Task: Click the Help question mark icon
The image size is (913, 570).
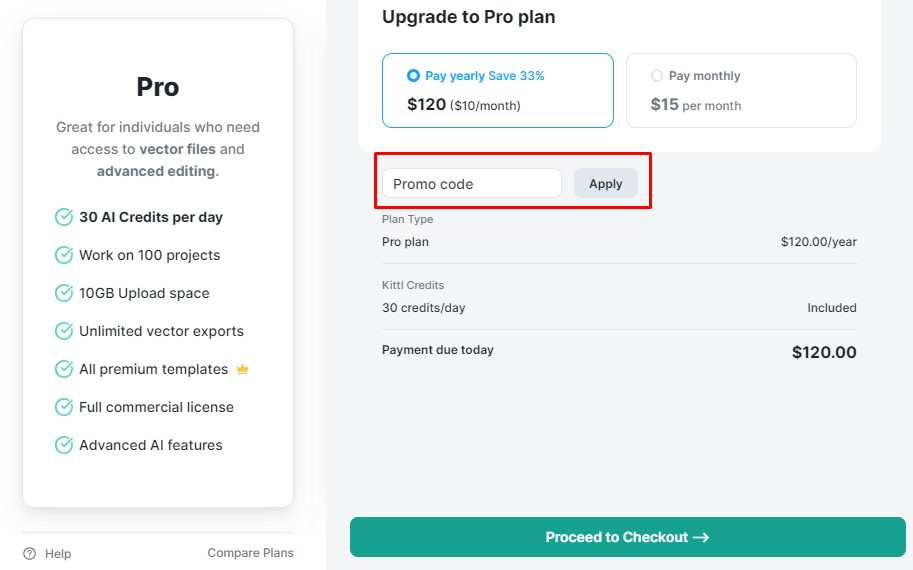Action: (x=30, y=553)
